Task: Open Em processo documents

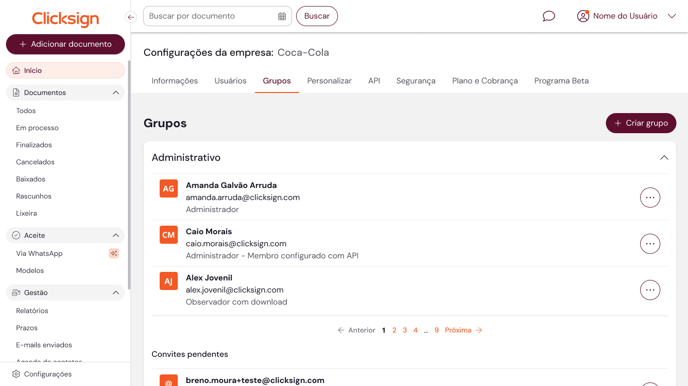Action: (37, 128)
